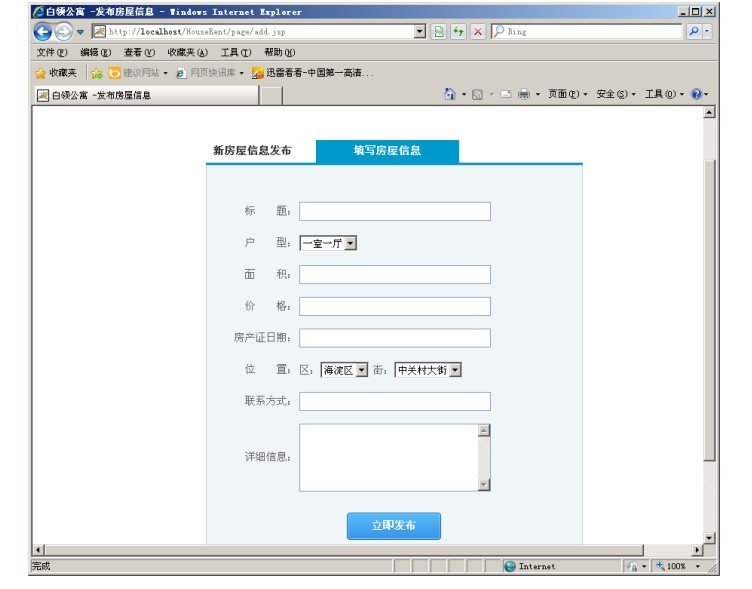Click the RSS feeds icon

[477, 94]
